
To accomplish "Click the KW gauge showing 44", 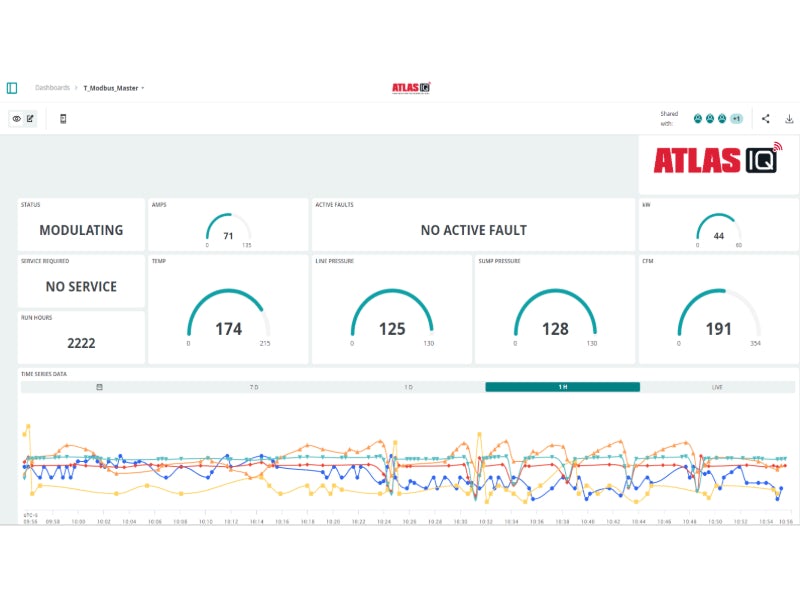I will tap(718, 230).
